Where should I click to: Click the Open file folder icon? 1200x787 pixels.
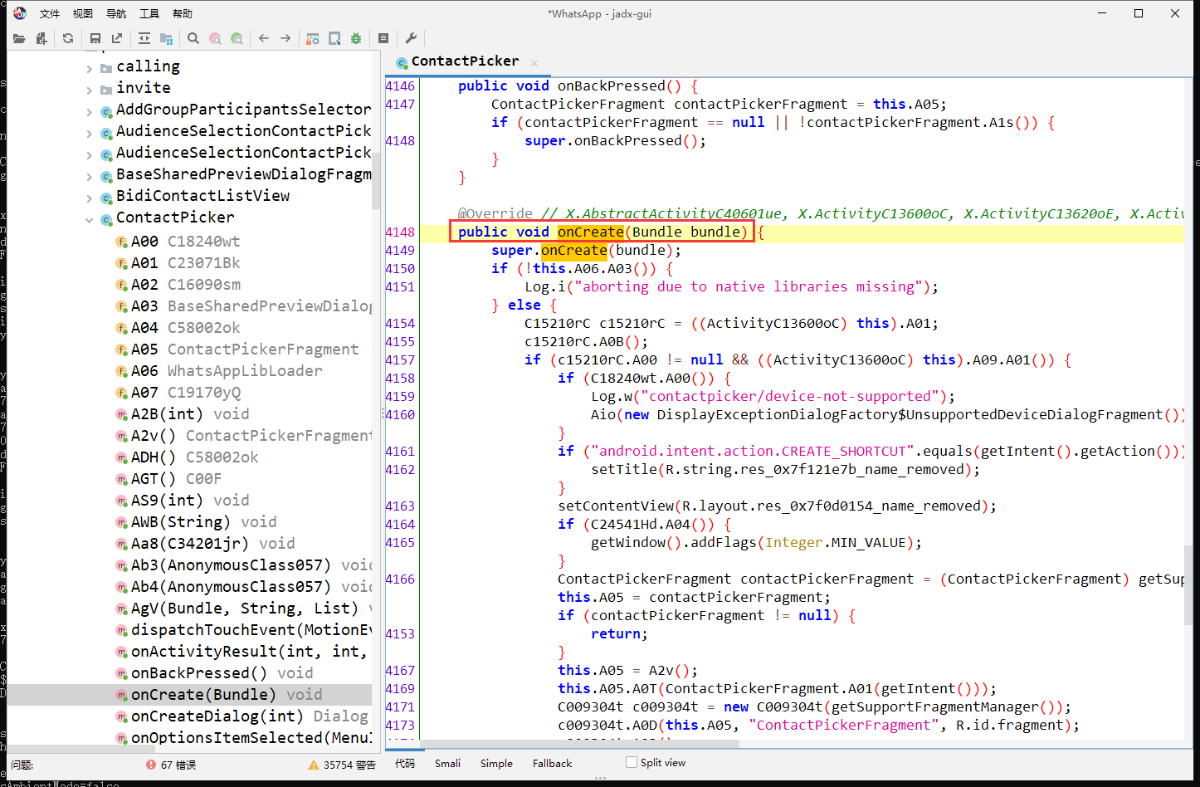click(19, 39)
